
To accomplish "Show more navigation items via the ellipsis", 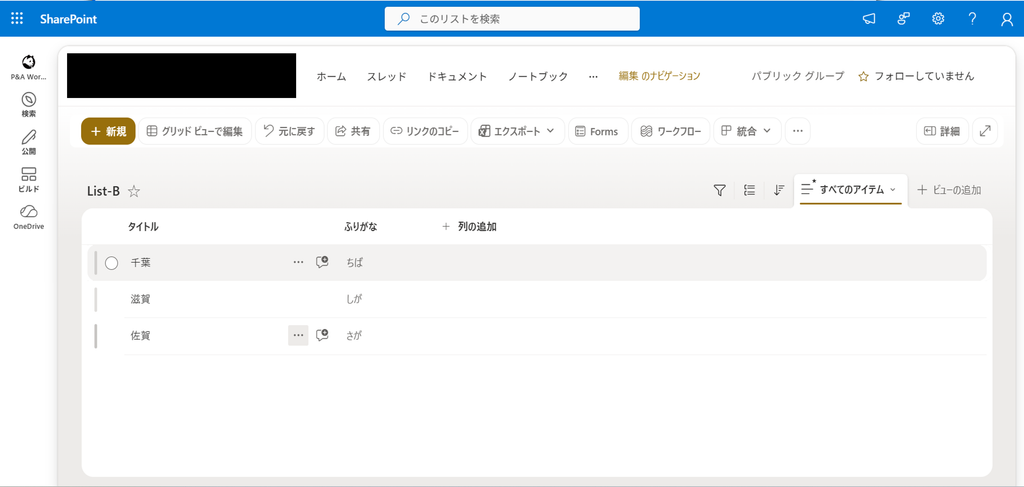I will pyautogui.click(x=593, y=76).
